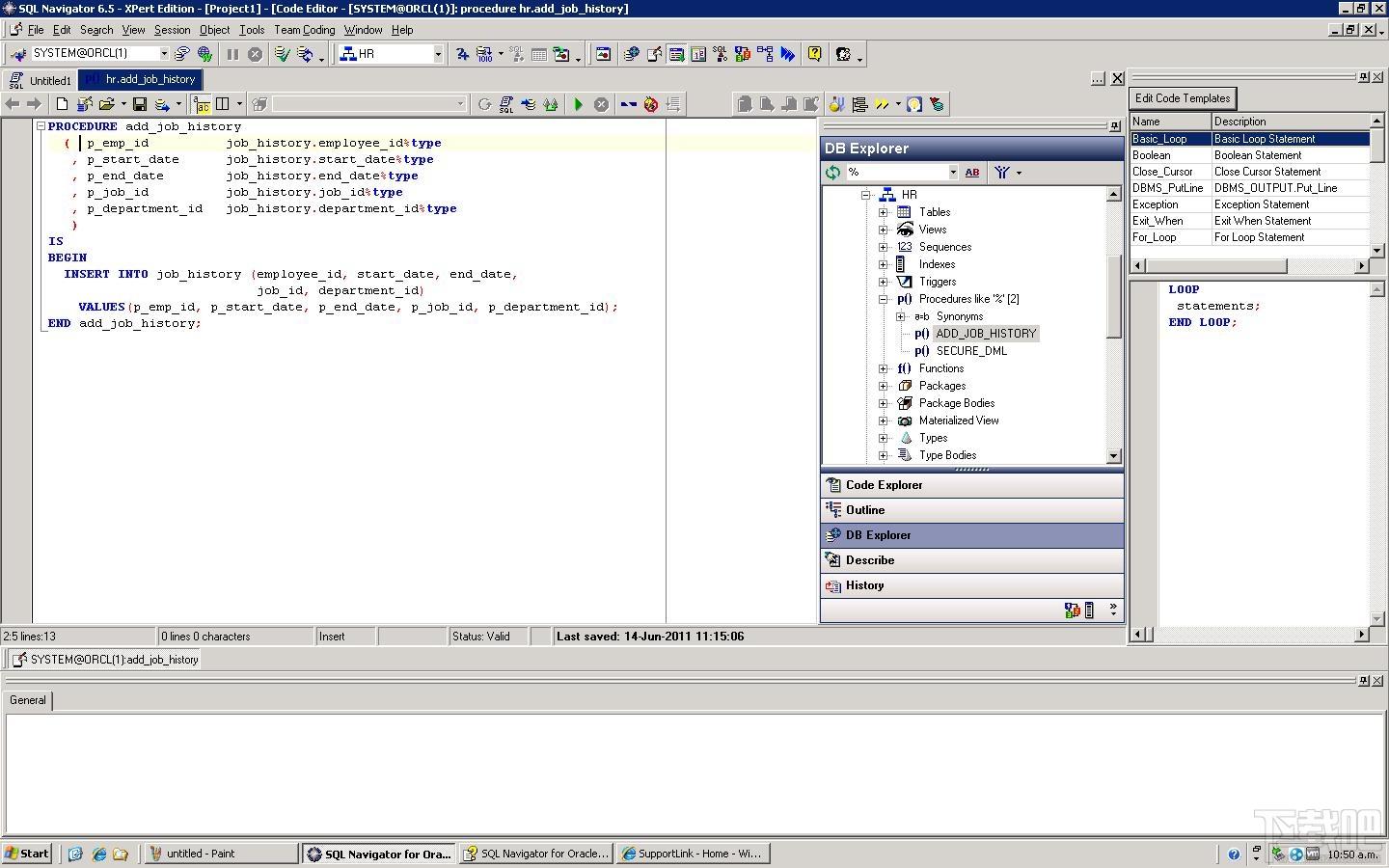Create a new blank document icon

[62, 104]
